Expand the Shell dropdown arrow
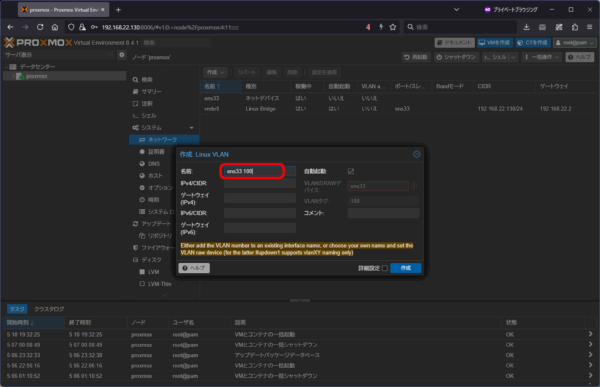Image resolution: width=600 pixels, height=387 pixels. pos(513,57)
